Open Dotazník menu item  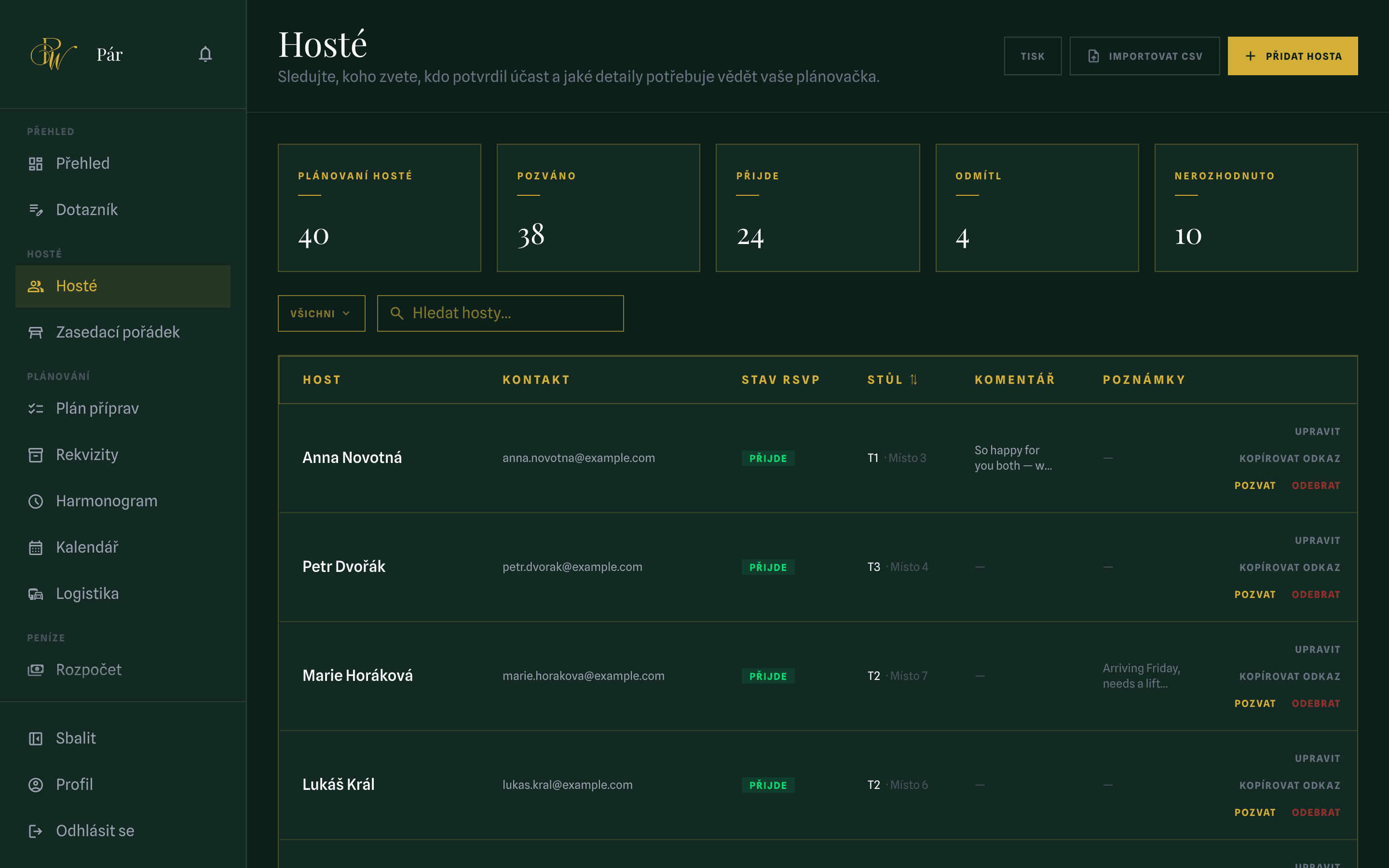pos(123,210)
